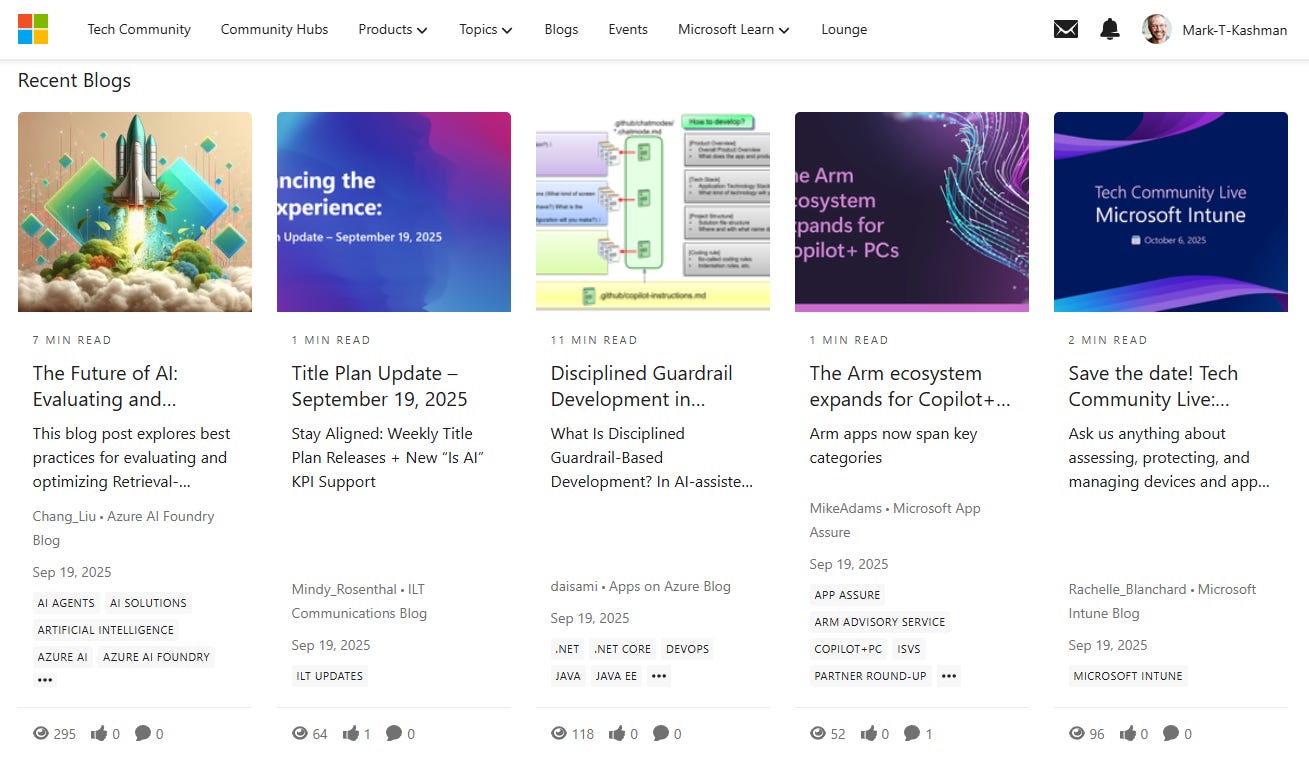The image size is (1309, 764).
Task: Like the Disciplined Guardrail Development post
Action: point(617,733)
